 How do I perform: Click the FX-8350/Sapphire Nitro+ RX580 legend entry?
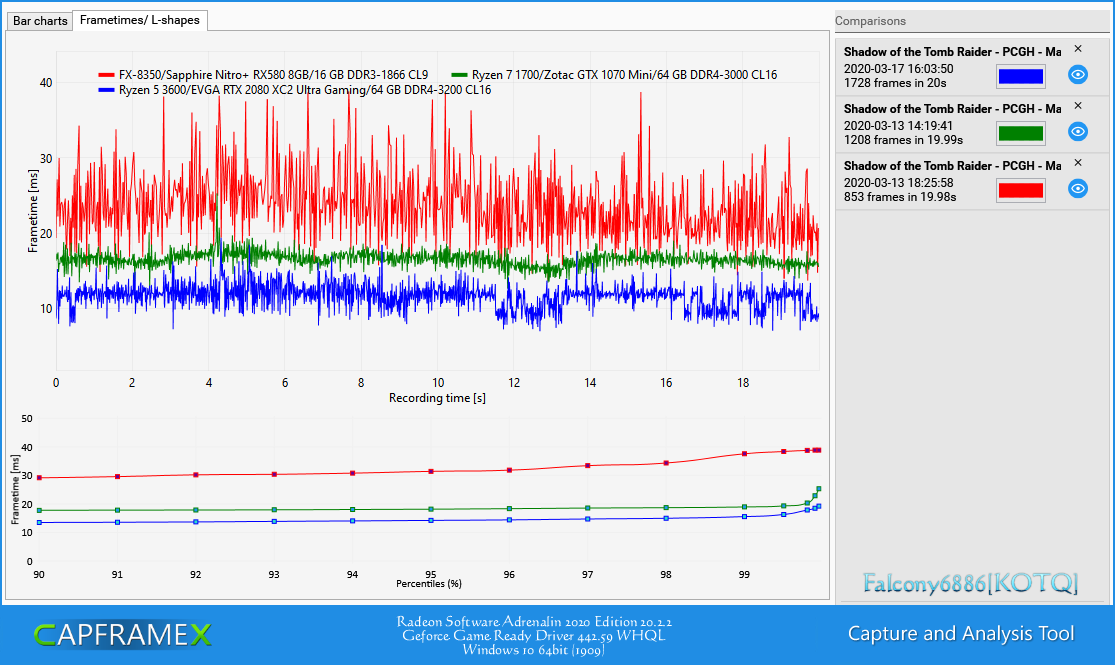tap(263, 75)
